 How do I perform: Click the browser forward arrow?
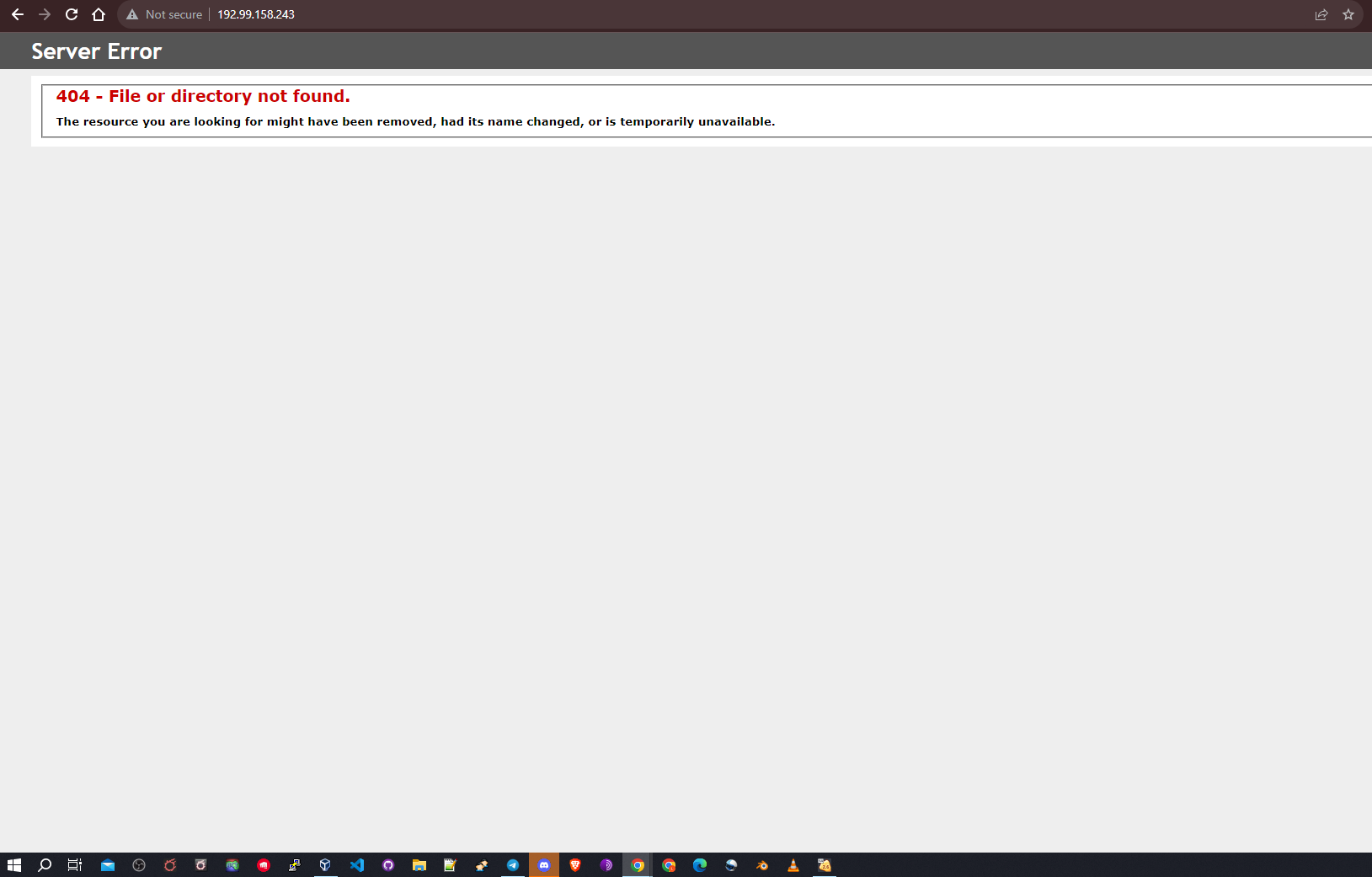(45, 14)
